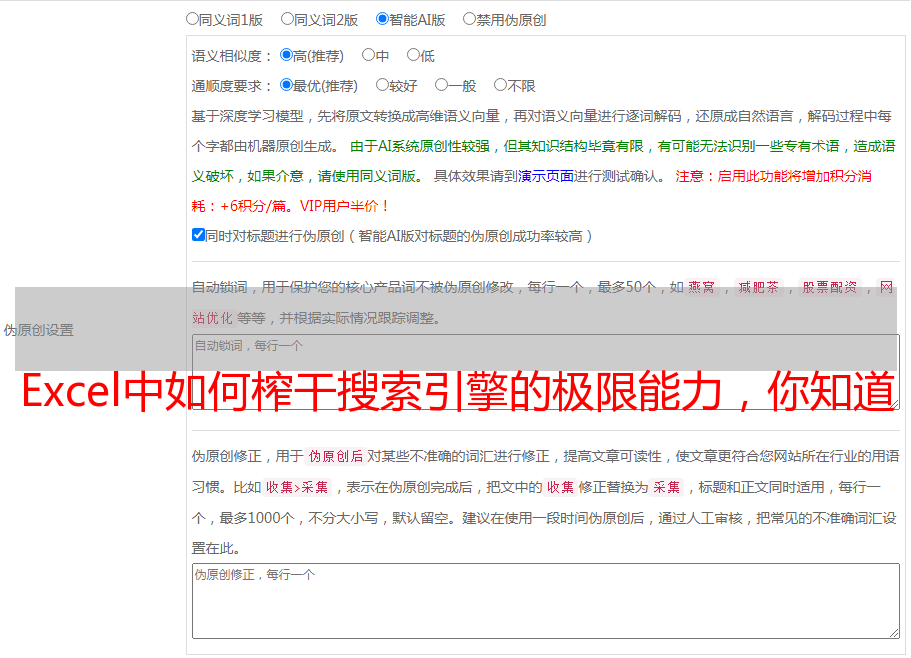Click the 收集>采集 example rule
911x658 pixels.
click(297, 487)
